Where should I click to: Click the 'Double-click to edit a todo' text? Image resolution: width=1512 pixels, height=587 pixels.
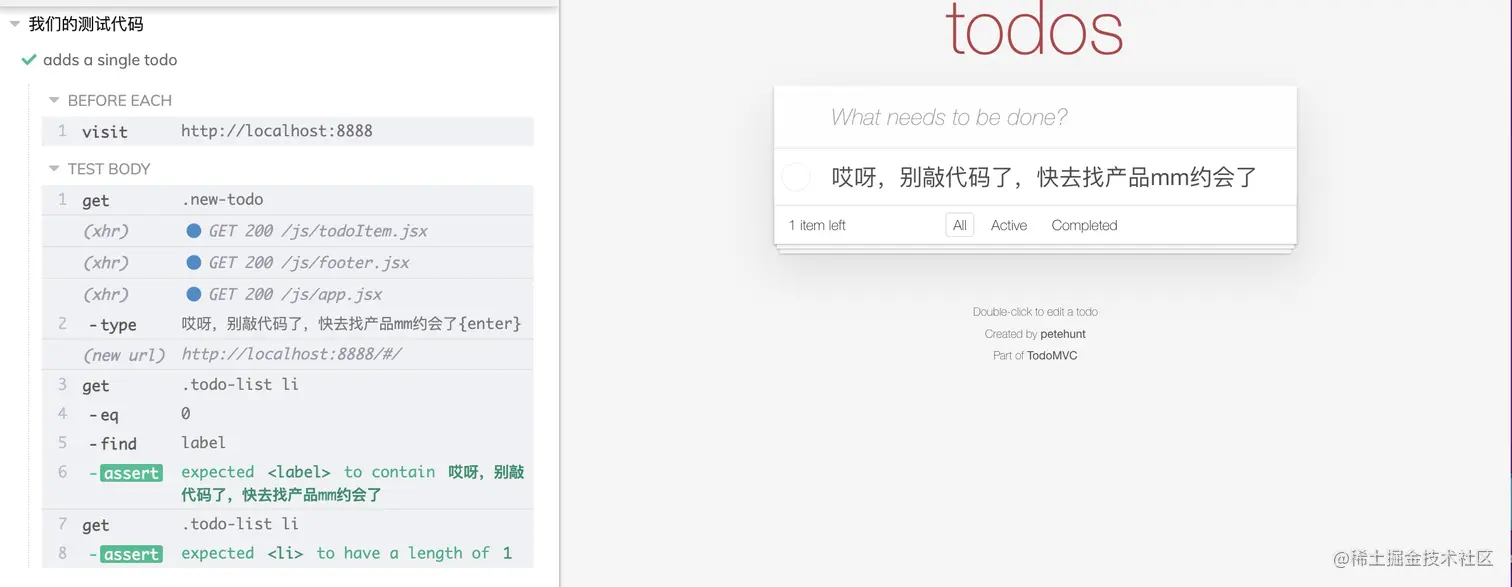(x=1035, y=312)
